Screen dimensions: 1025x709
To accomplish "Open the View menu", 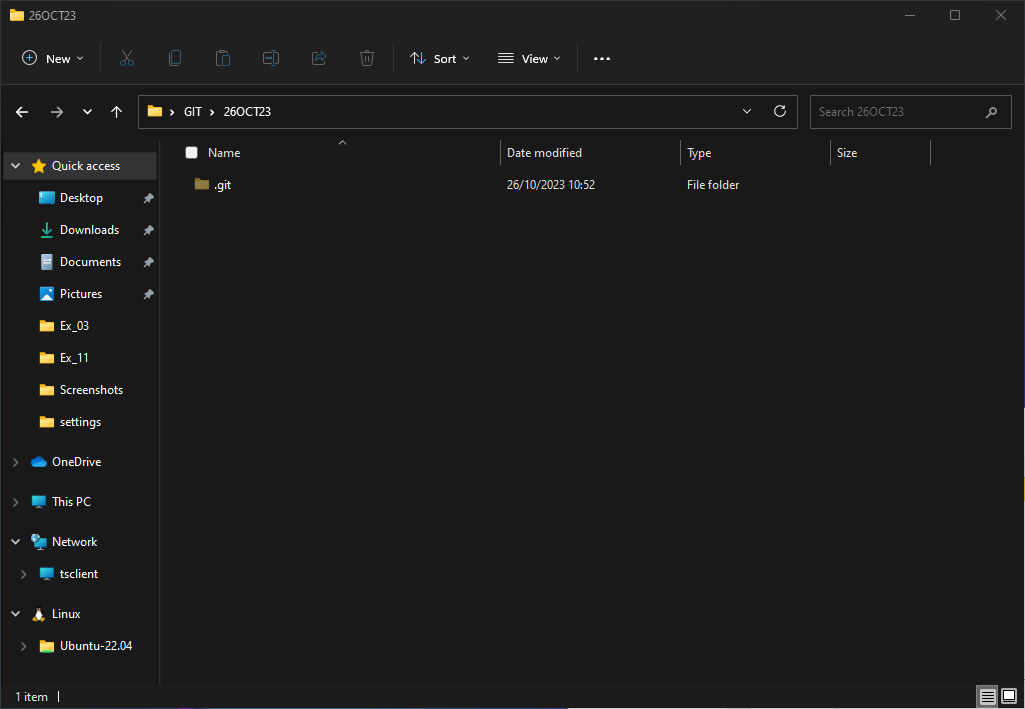I will pyautogui.click(x=529, y=59).
